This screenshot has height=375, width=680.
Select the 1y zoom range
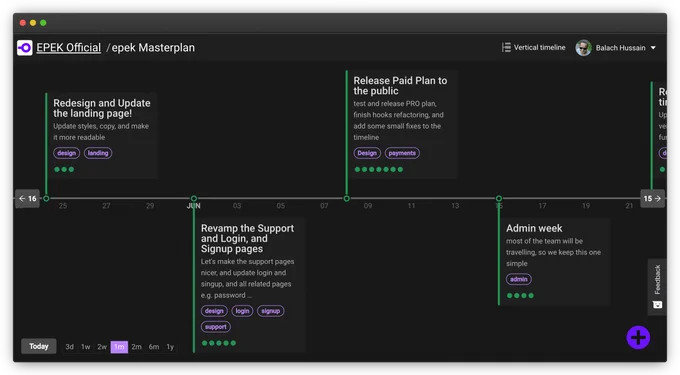tap(170, 347)
